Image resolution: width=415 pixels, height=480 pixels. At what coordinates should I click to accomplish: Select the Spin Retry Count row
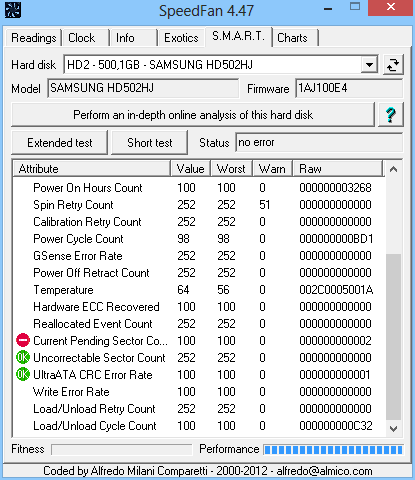coord(199,205)
